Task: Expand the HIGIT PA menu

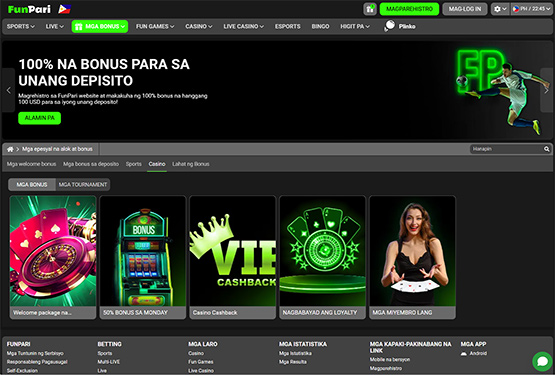Action: (x=355, y=26)
